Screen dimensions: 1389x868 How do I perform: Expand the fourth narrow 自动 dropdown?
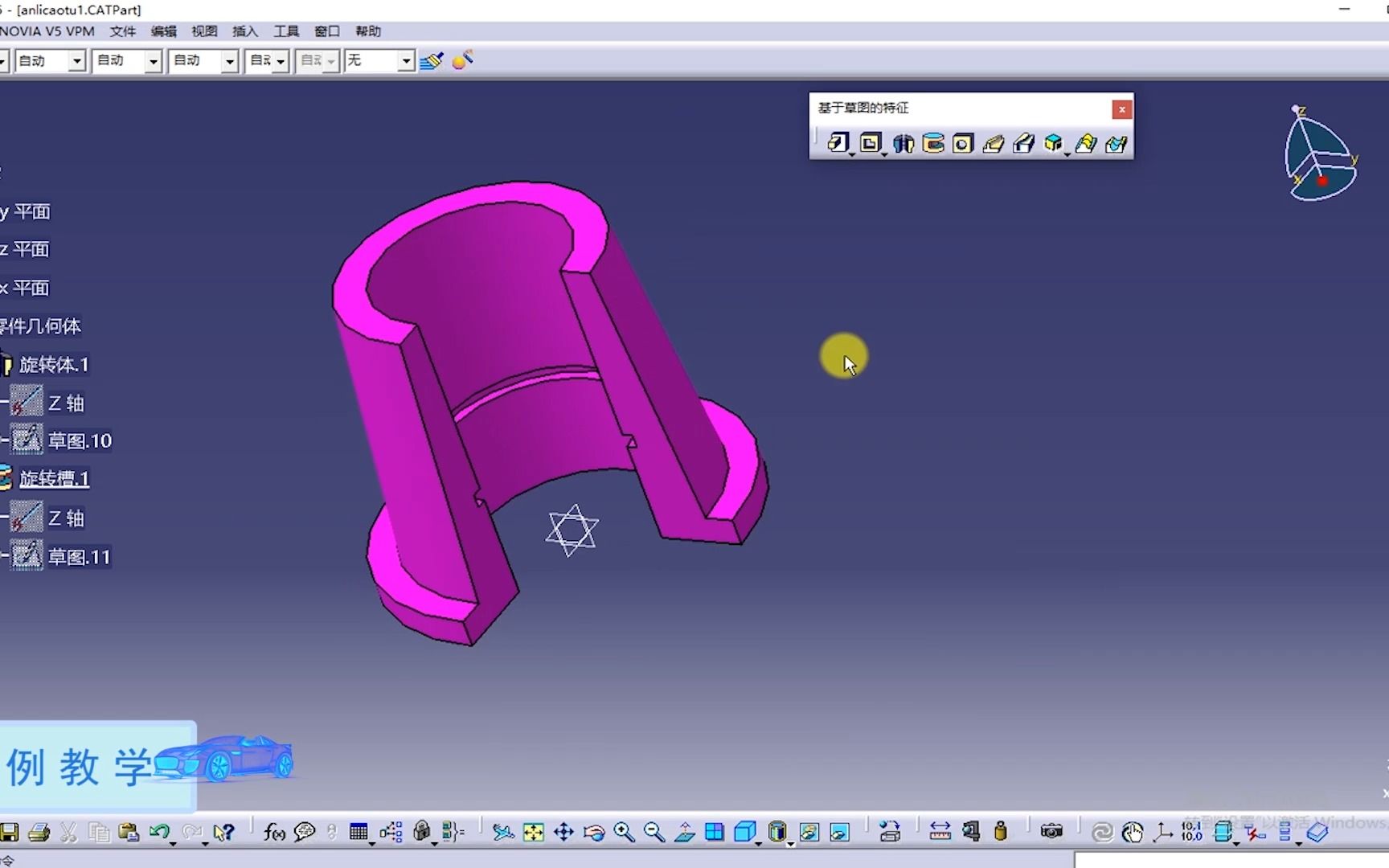pos(281,61)
